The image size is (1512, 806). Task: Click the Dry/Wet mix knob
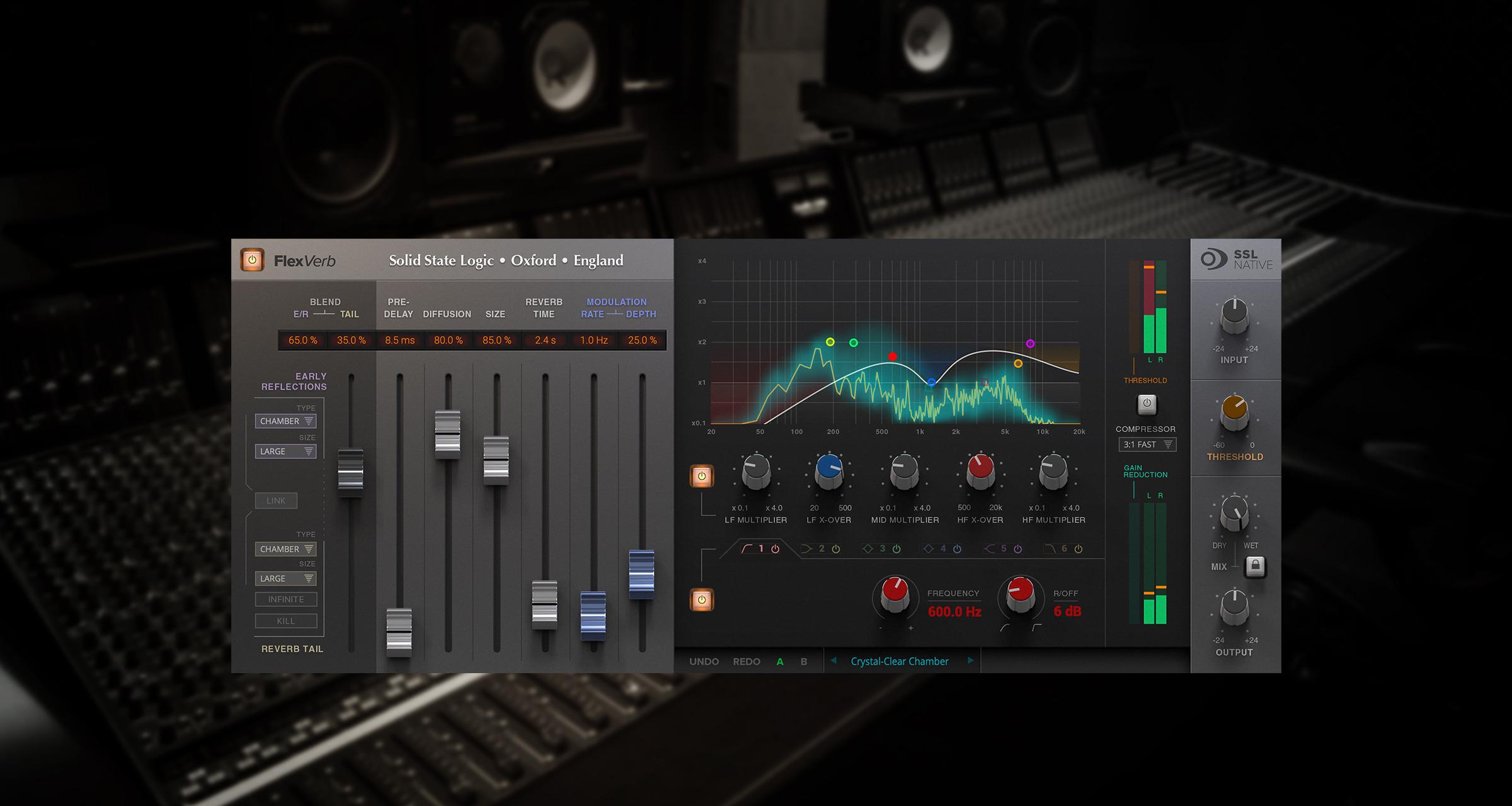click(1234, 513)
